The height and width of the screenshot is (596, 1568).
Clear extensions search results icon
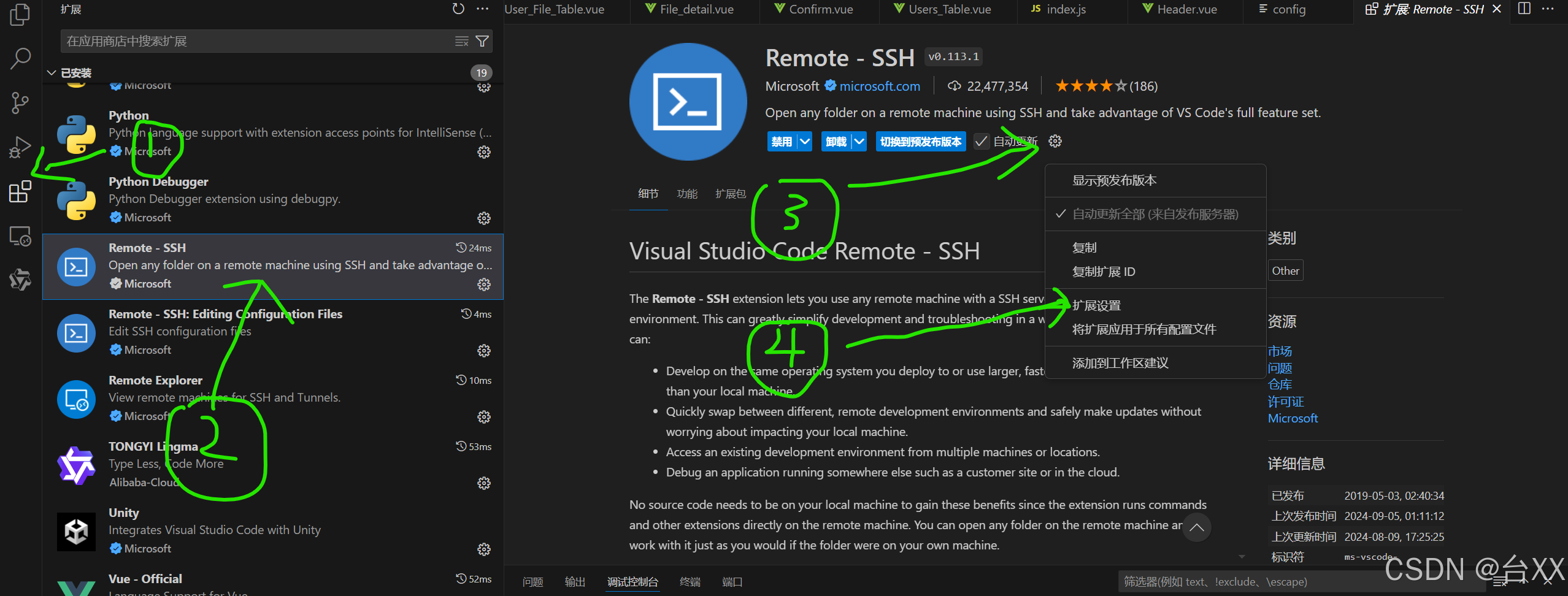click(x=462, y=41)
